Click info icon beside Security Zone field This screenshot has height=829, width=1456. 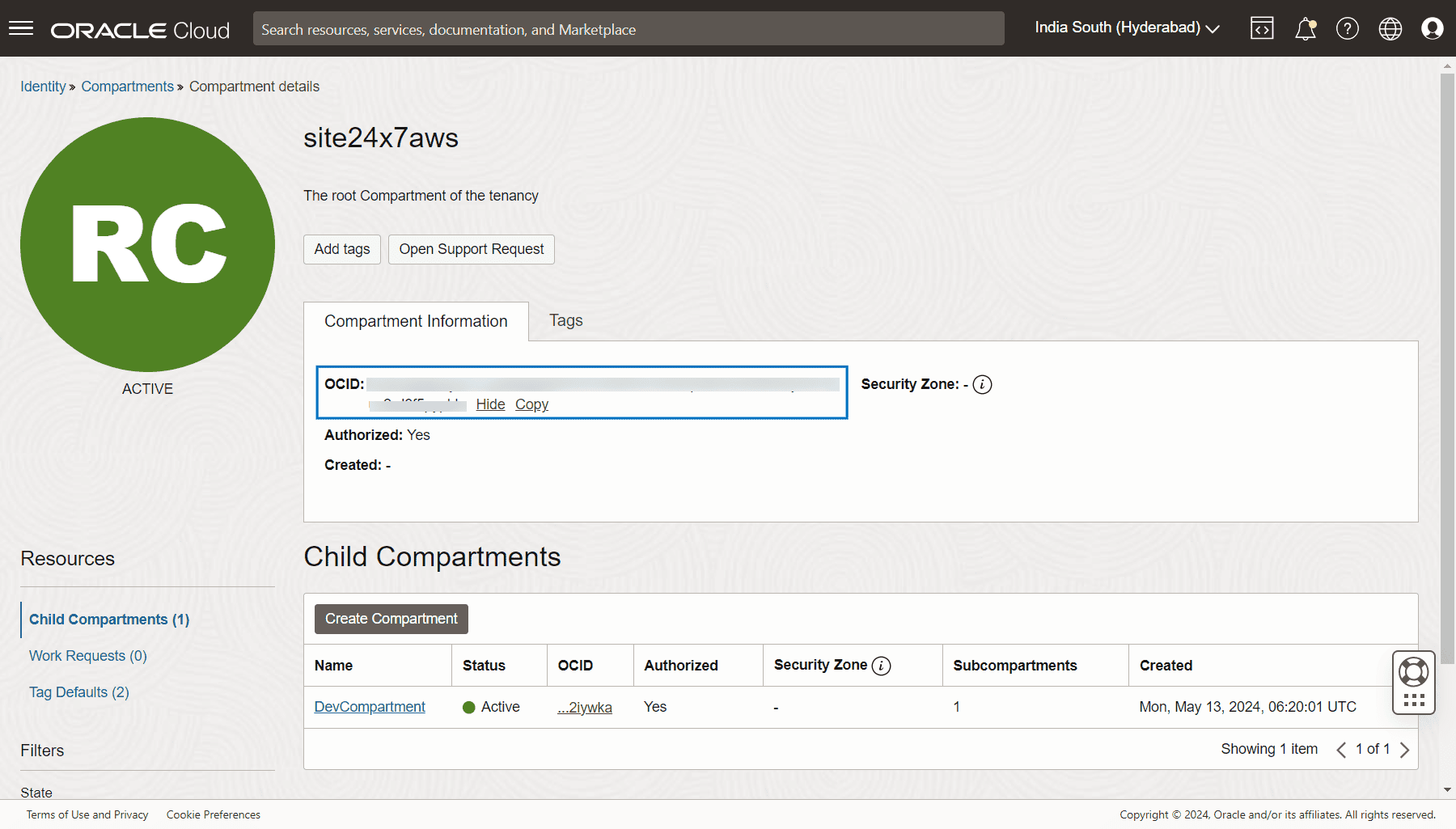point(982,385)
